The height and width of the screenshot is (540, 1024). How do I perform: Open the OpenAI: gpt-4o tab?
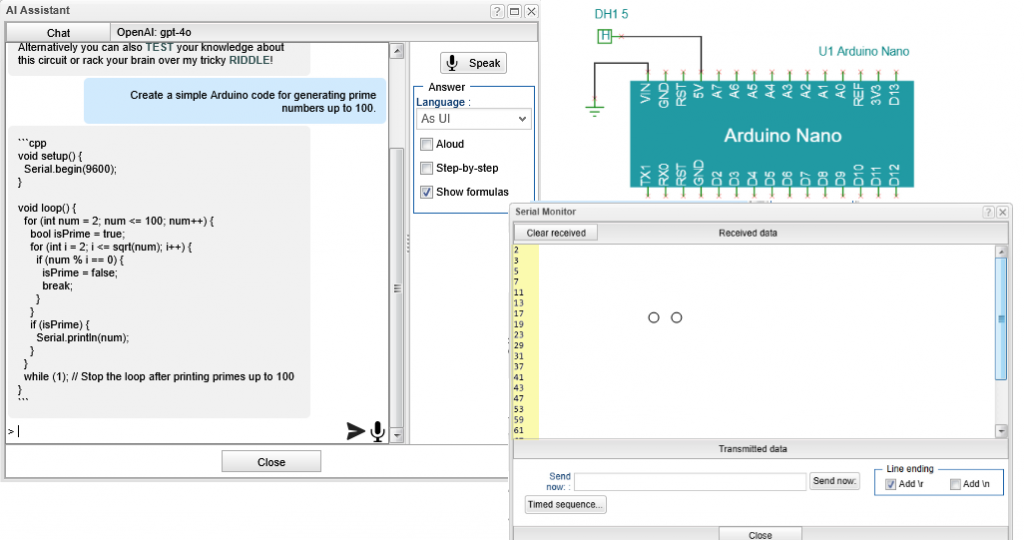click(154, 32)
